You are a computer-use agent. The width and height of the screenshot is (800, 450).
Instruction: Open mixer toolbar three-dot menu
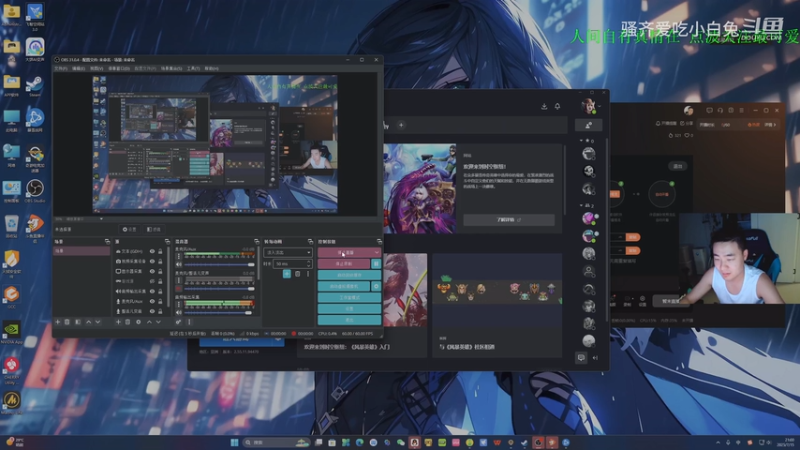click(x=189, y=322)
